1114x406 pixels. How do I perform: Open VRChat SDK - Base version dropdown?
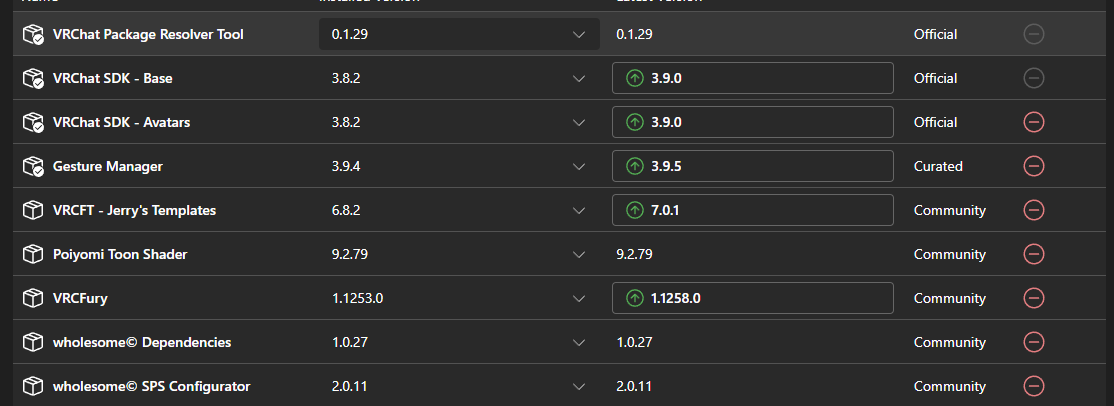(578, 78)
